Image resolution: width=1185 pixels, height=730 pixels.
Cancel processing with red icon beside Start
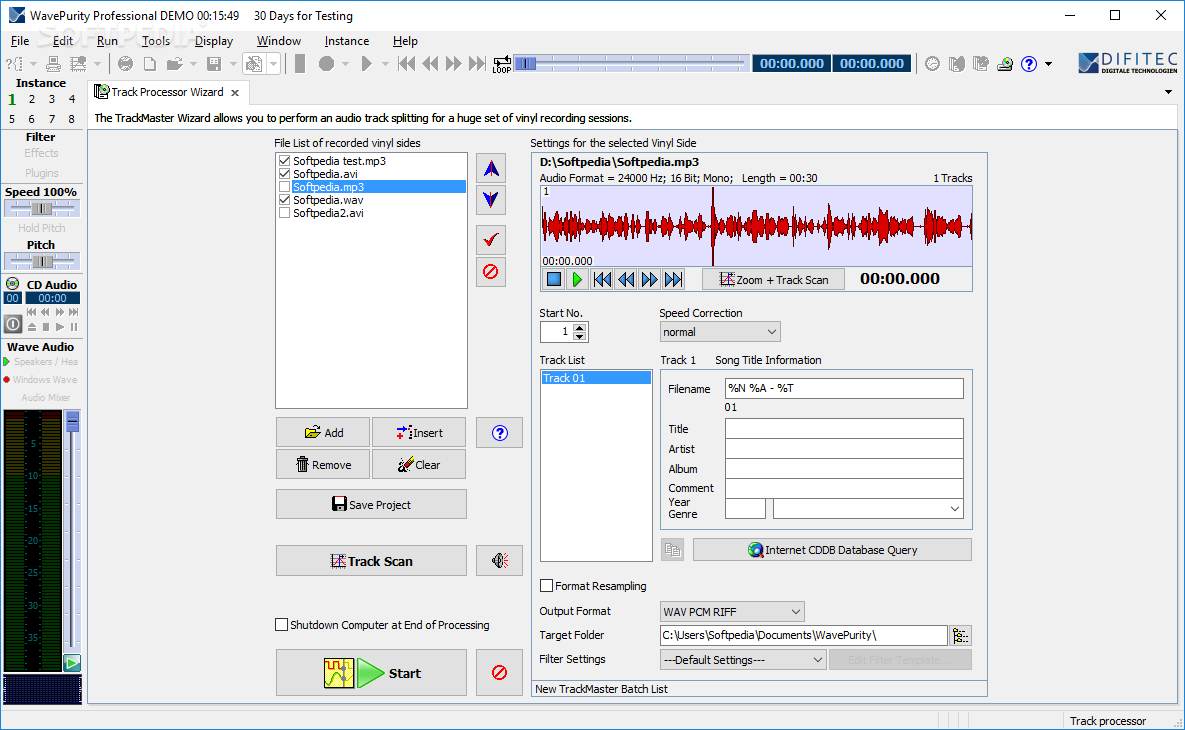500,673
